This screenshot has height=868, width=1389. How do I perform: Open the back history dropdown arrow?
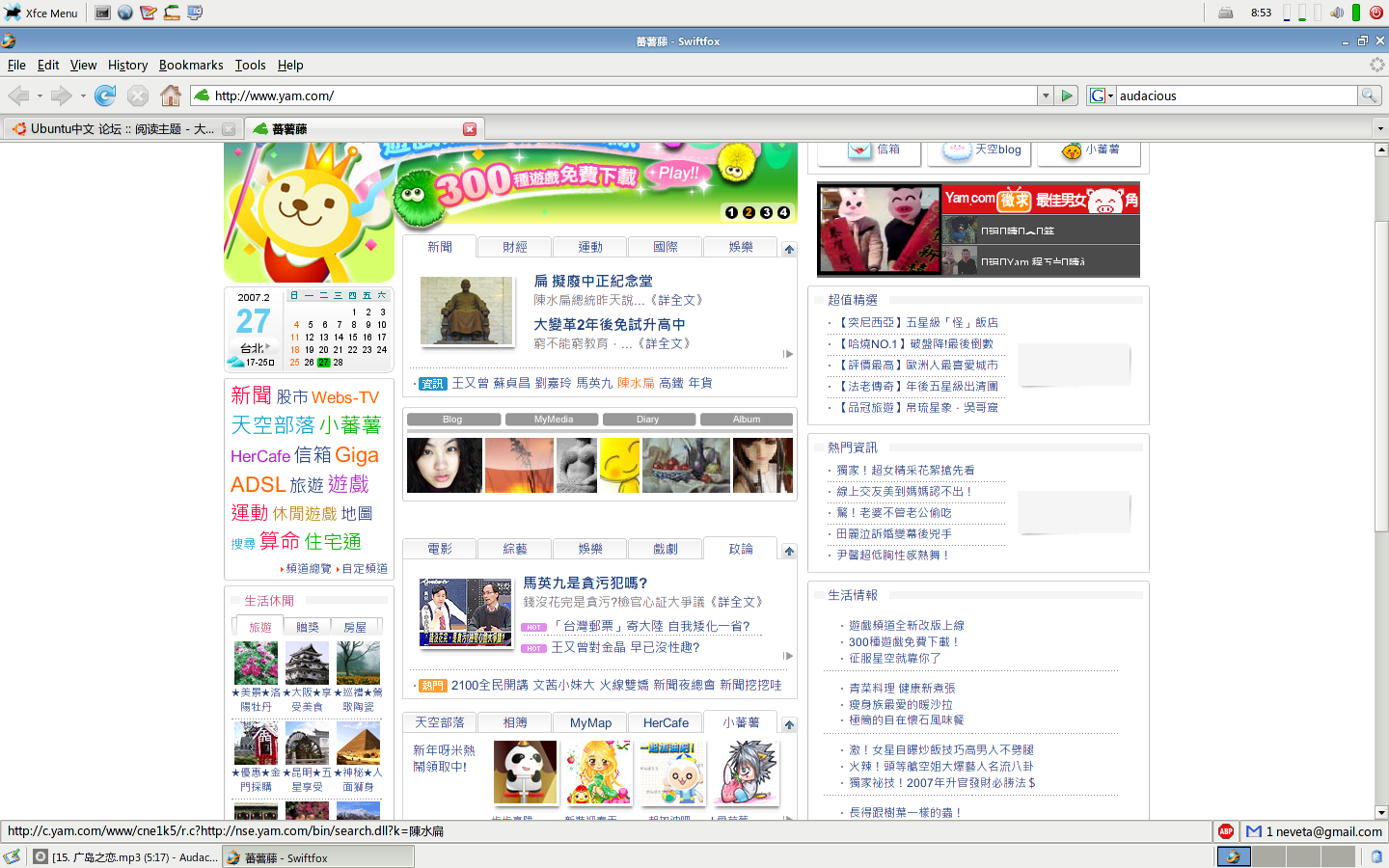pyautogui.click(x=39, y=96)
